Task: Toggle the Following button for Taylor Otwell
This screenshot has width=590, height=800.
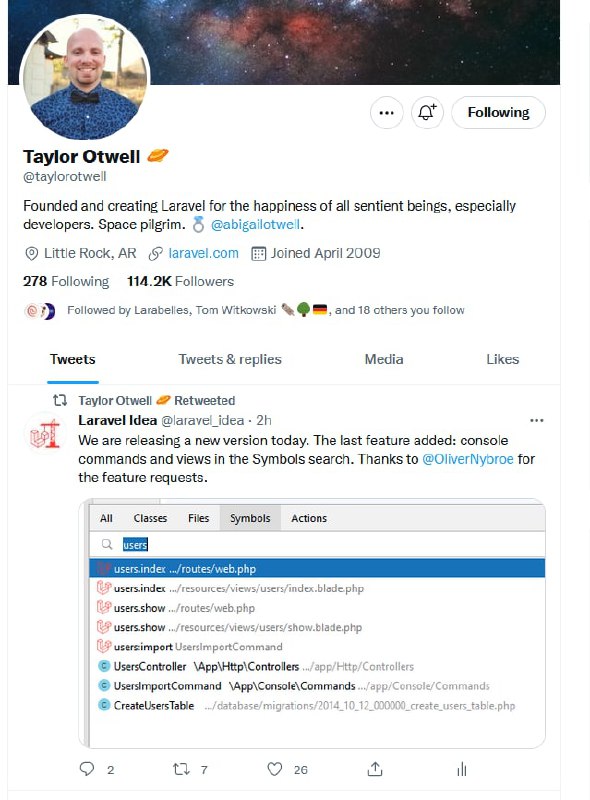Action: 498,112
